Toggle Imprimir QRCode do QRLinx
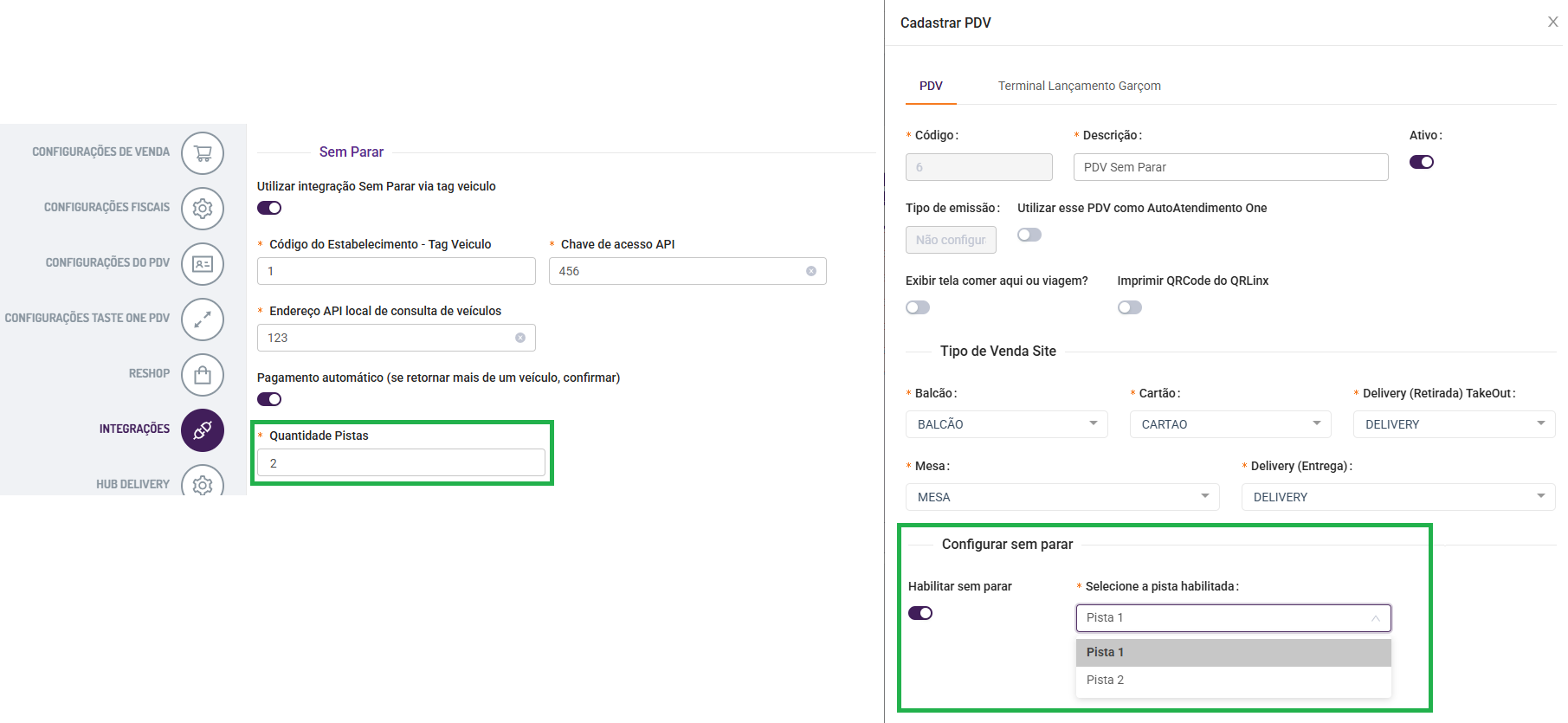This screenshot has height=723, width=1568. coord(1130,307)
